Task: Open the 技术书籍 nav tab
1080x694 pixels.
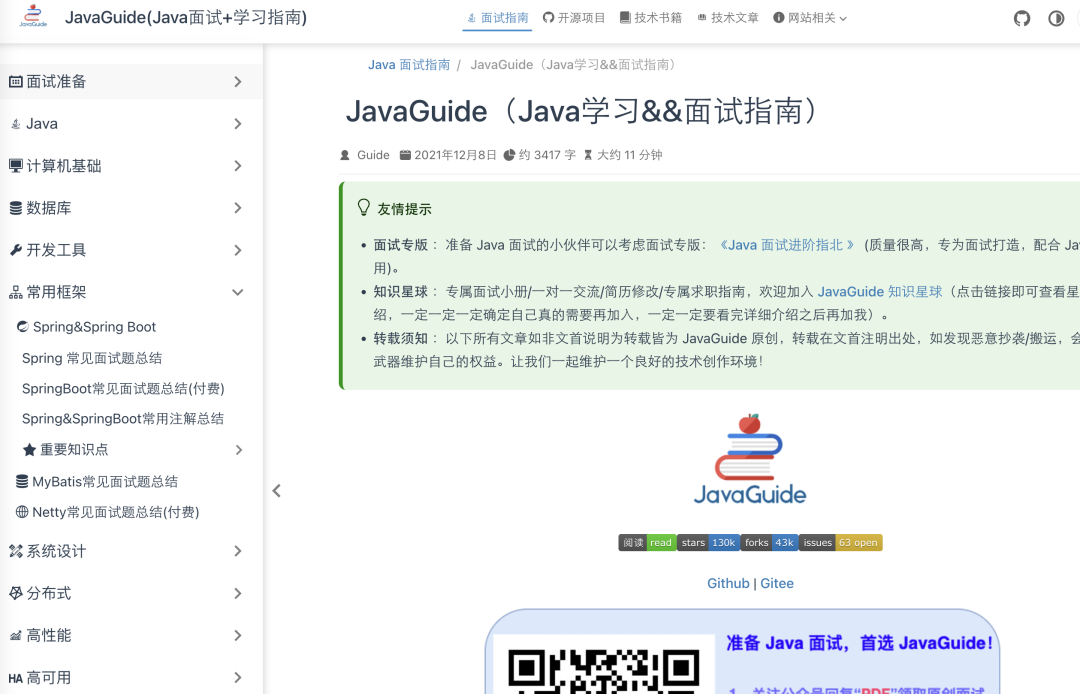Action: pyautogui.click(x=651, y=18)
